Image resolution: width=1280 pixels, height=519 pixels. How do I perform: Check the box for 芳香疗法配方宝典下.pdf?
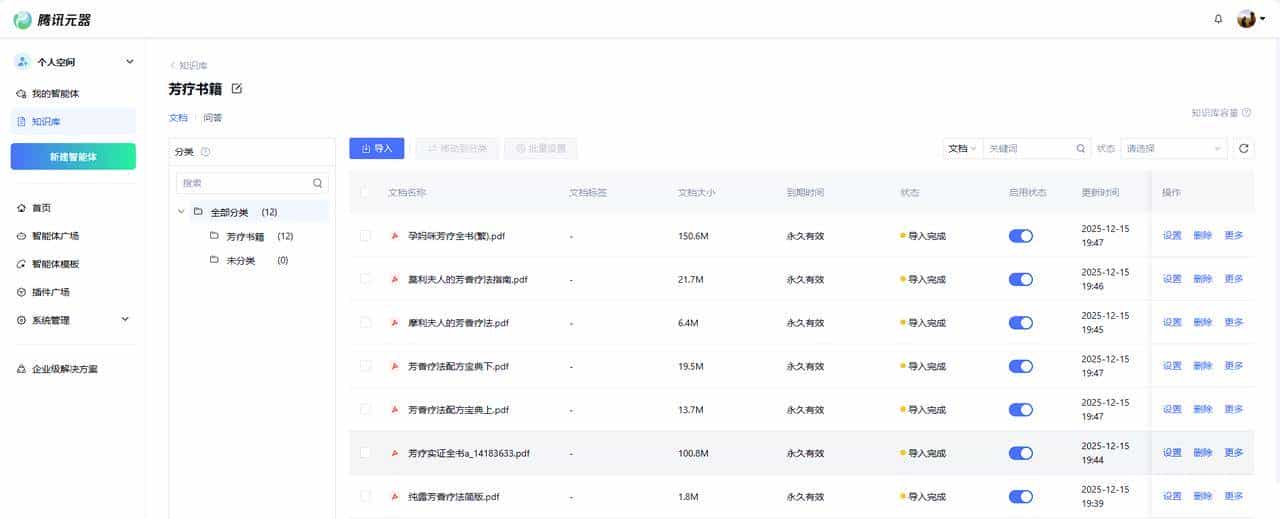365,366
